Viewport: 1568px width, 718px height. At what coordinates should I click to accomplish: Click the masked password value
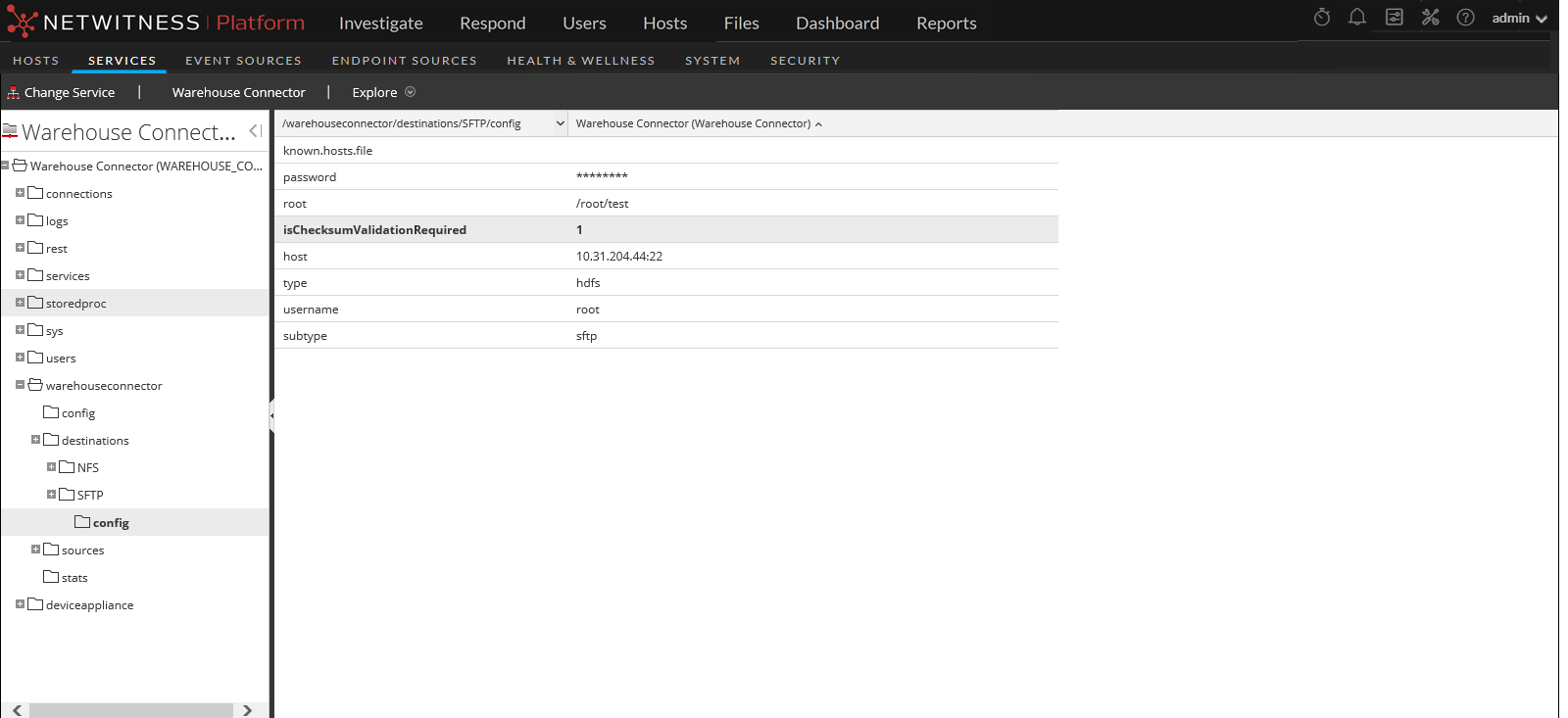click(x=602, y=176)
